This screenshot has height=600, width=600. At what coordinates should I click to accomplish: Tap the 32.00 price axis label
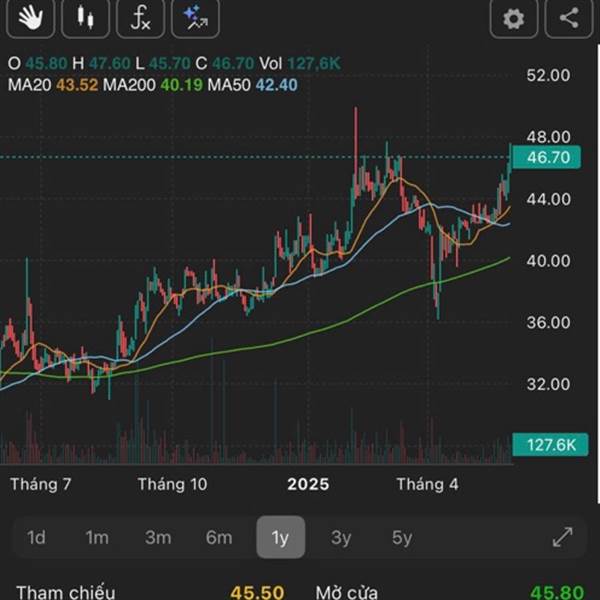pos(548,384)
